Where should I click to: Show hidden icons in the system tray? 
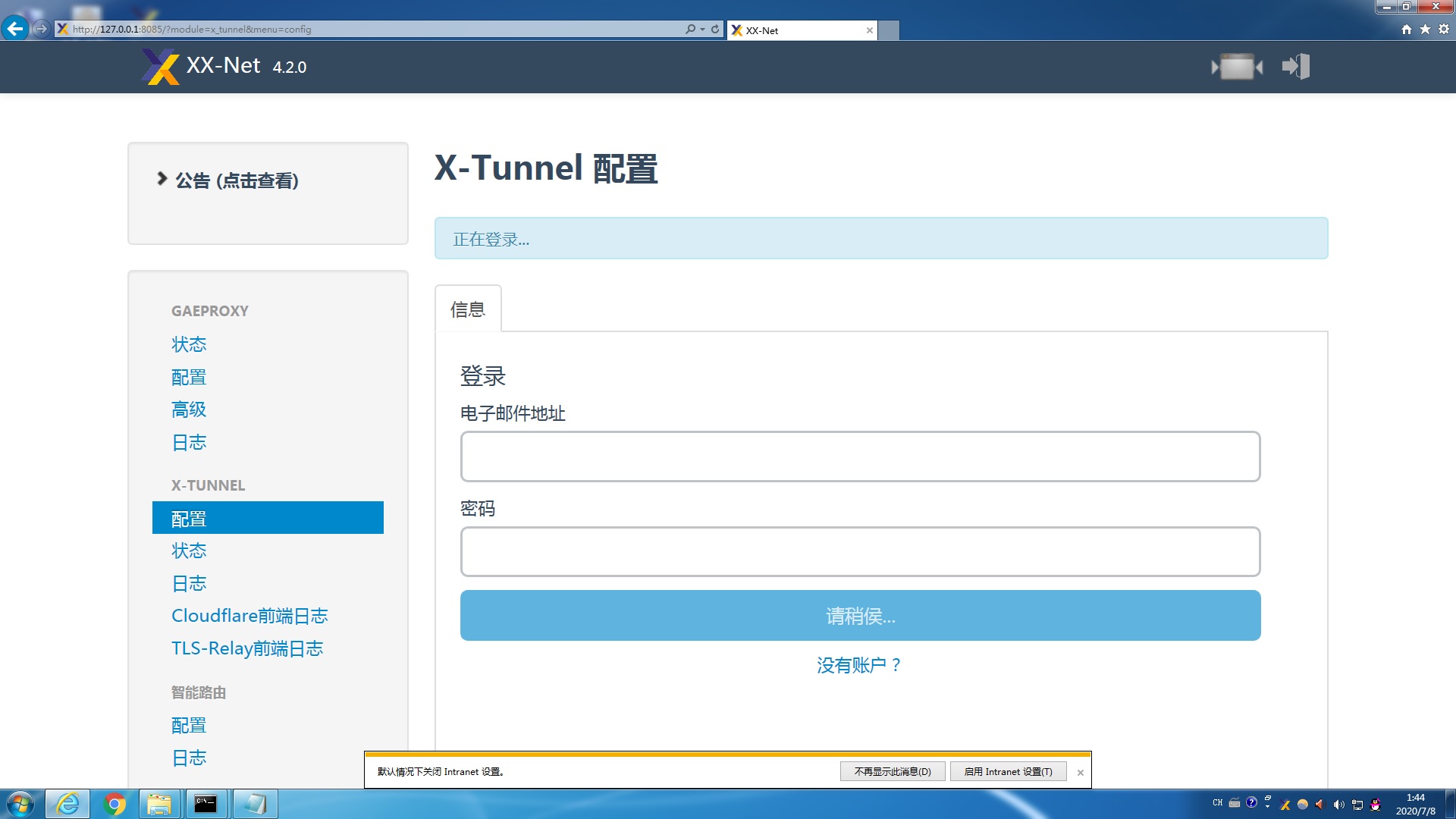(x=1267, y=805)
